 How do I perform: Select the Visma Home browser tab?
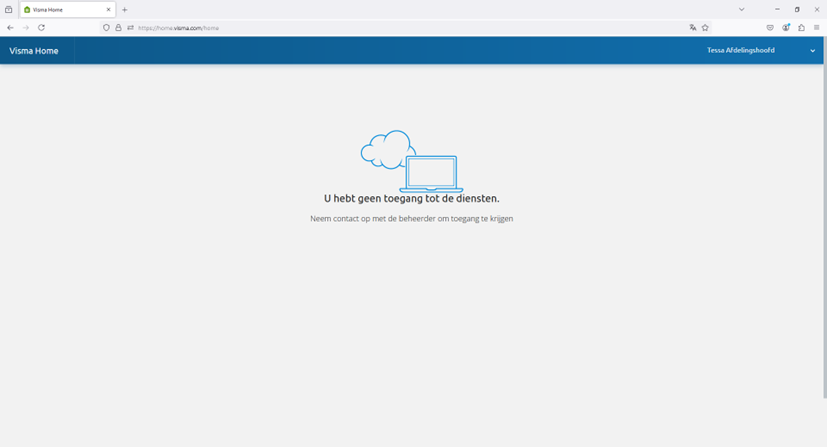pos(68,9)
